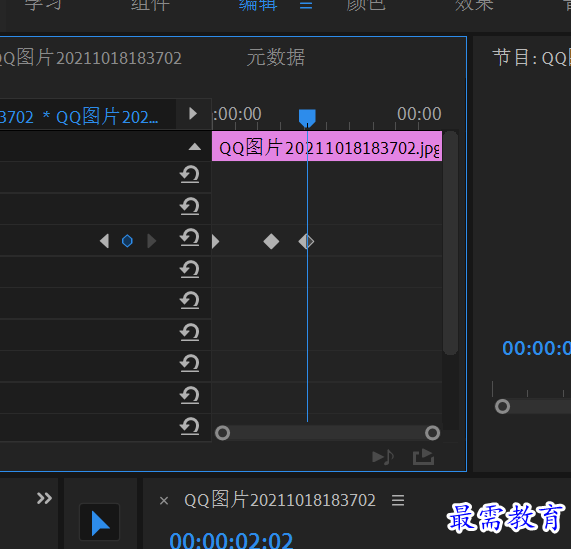Click timeline timecode 00:00:02:02
571x549 pixels.
[x=231, y=540]
